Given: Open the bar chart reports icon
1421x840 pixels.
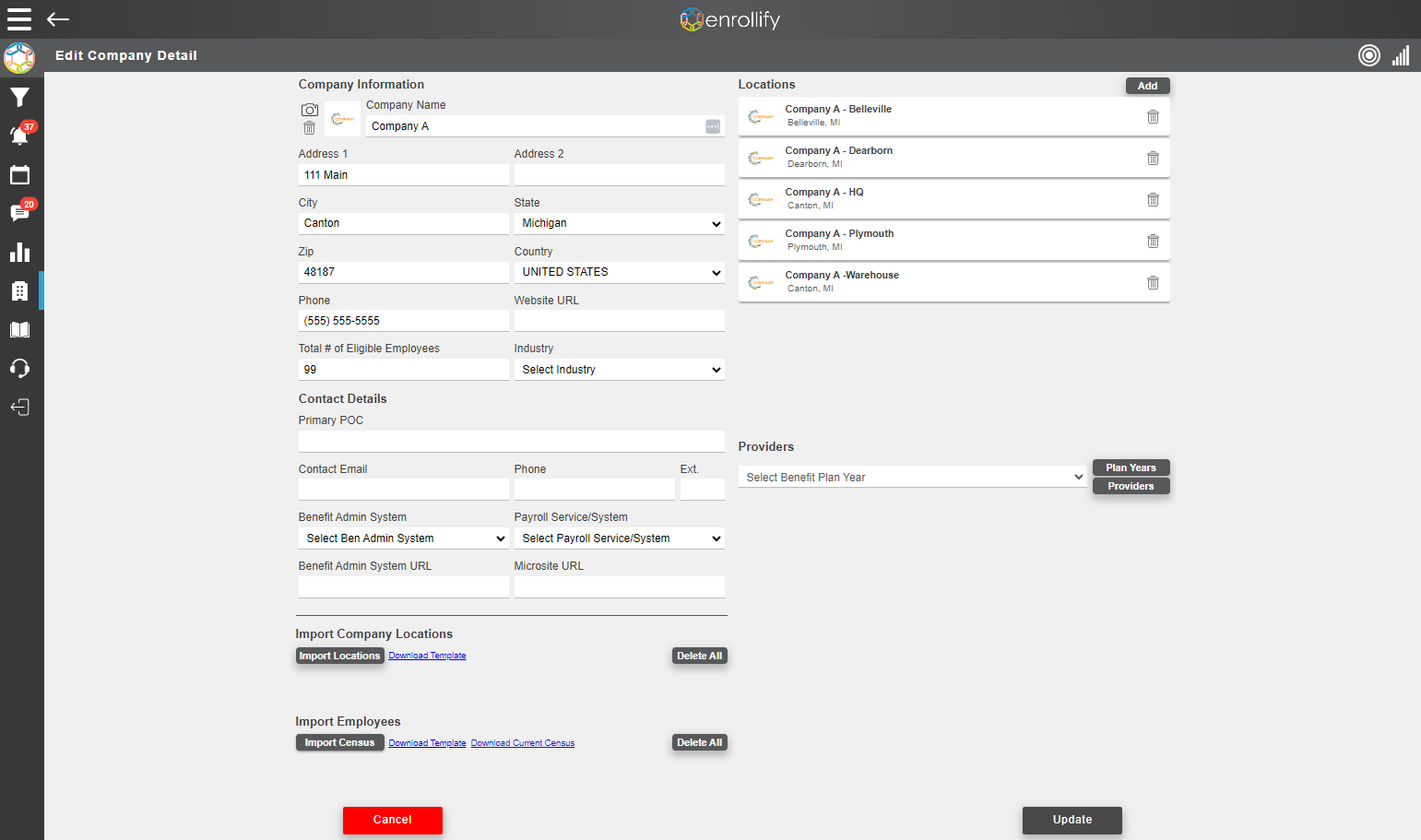Looking at the screenshot, I should point(19,253).
